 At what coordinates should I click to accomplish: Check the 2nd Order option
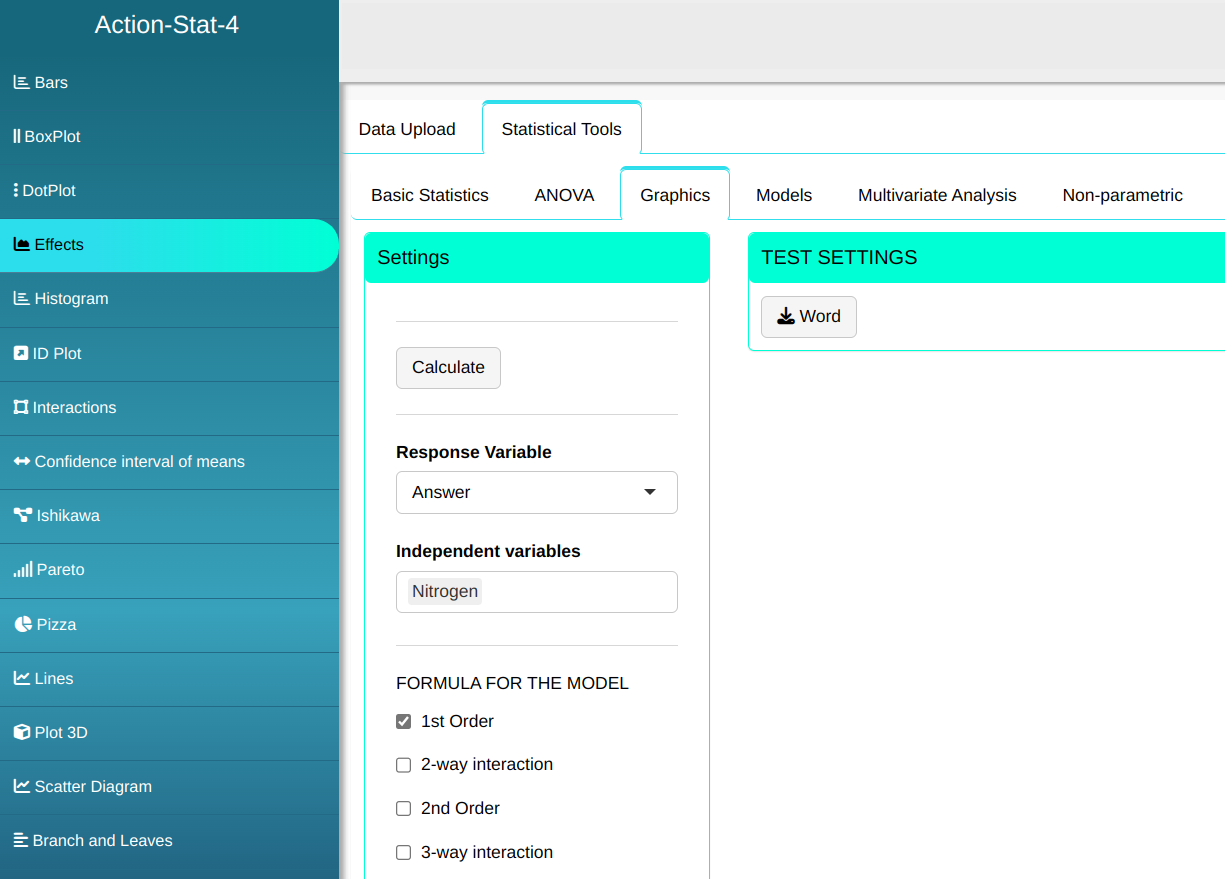[x=404, y=809]
